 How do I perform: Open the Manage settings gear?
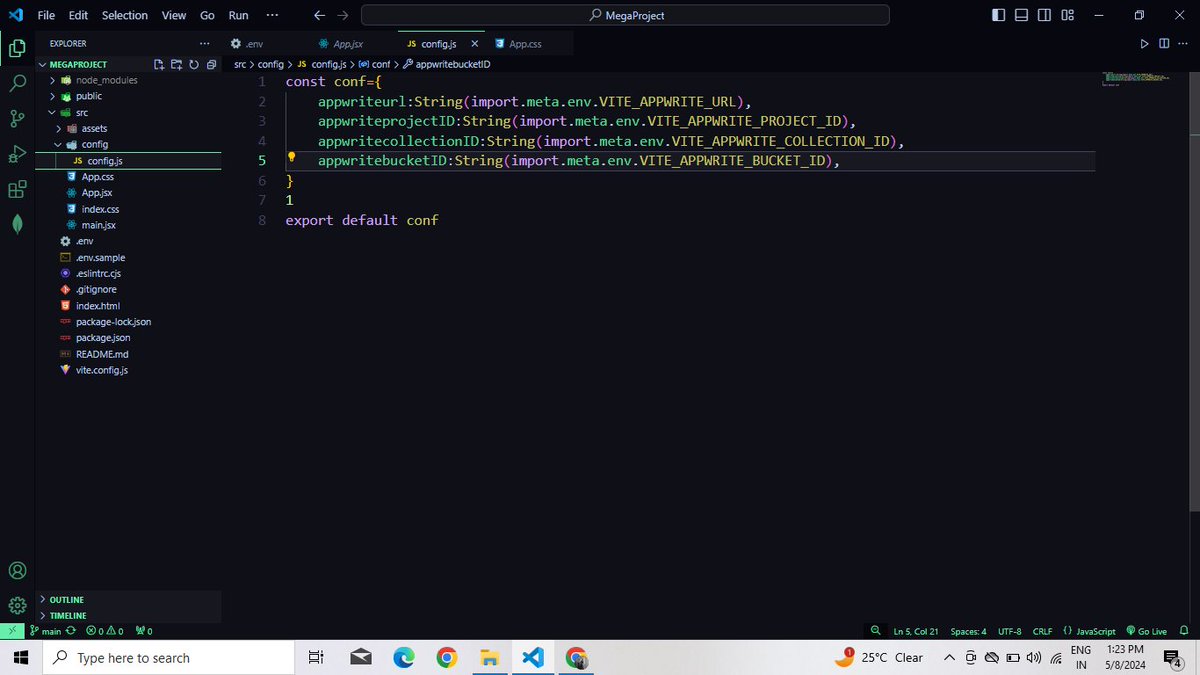(x=17, y=605)
